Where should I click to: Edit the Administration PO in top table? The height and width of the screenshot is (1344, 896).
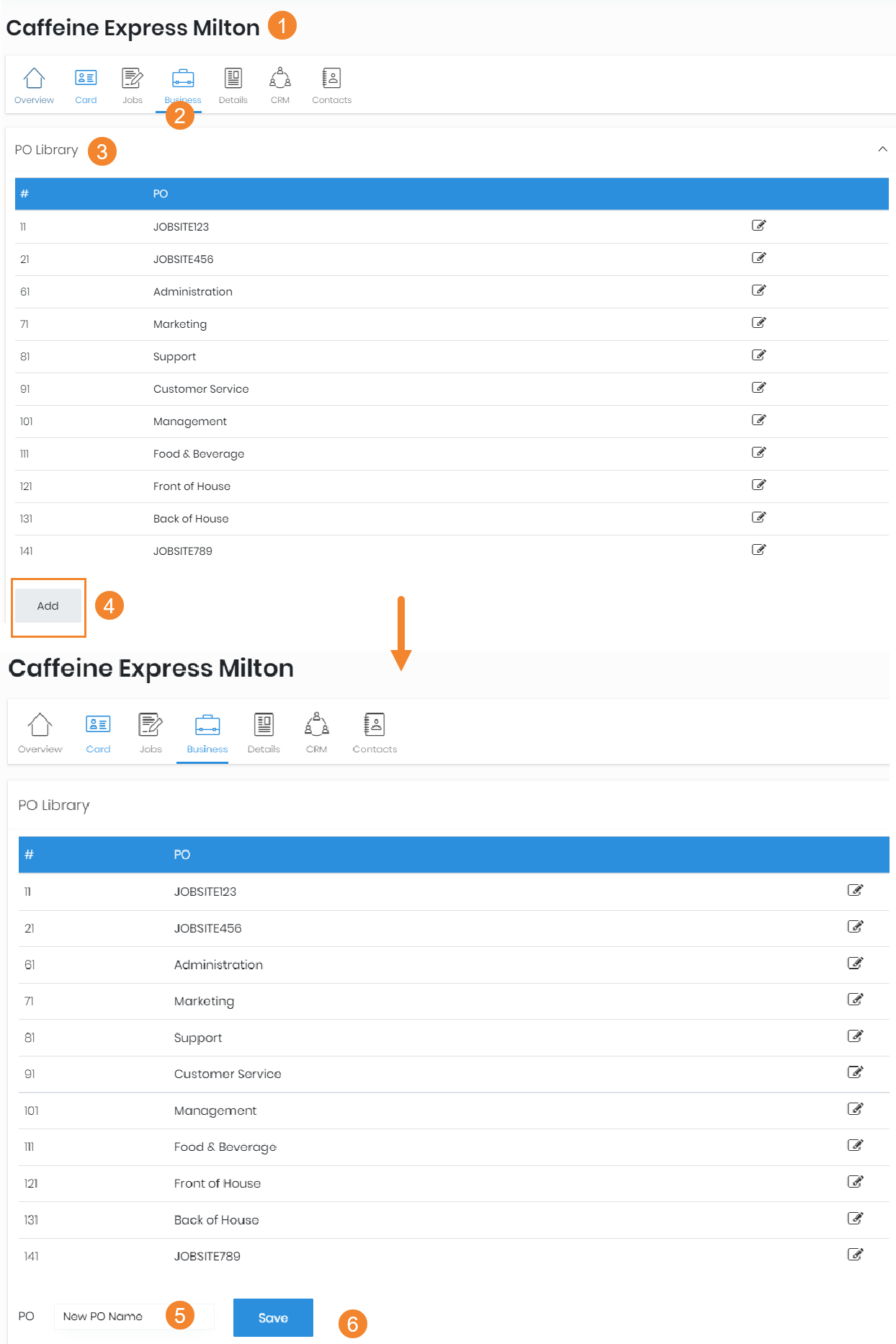(x=758, y=290)
